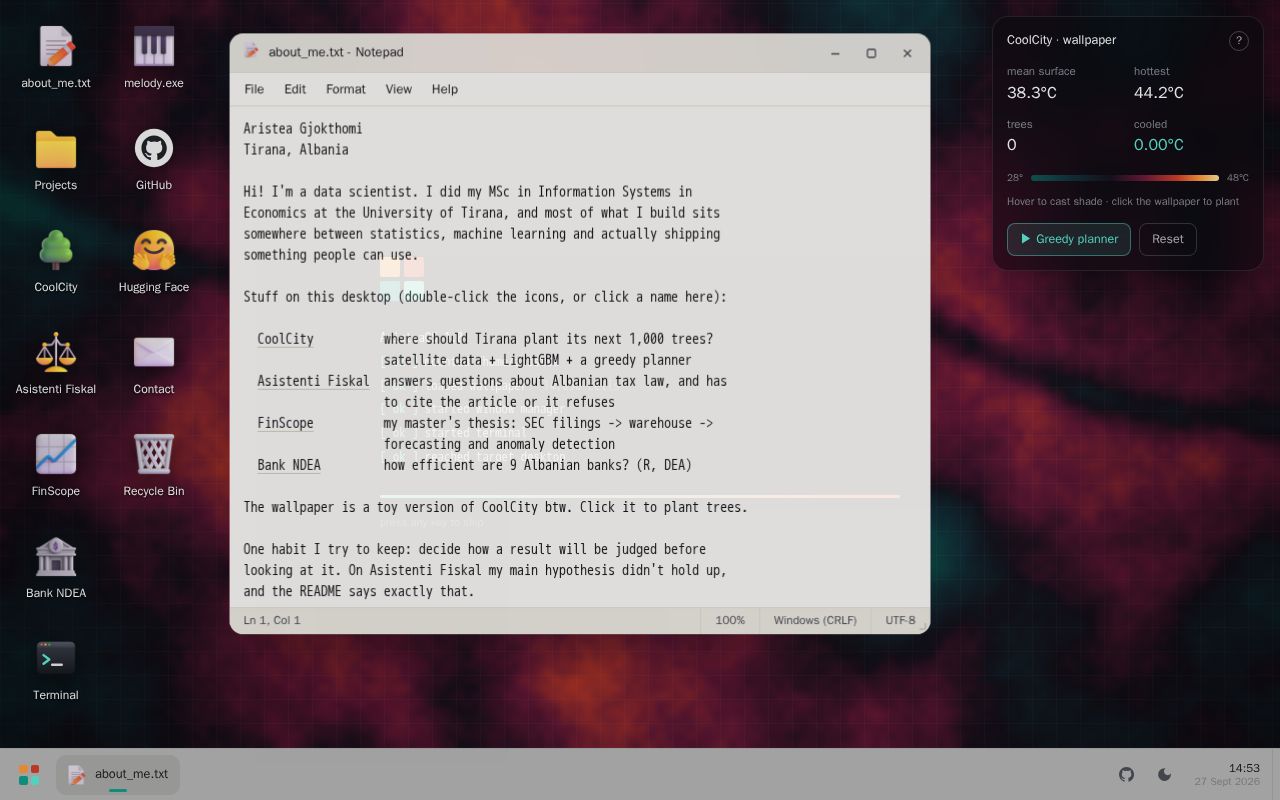Follow the CoolCity link in the note

[285, 339]
